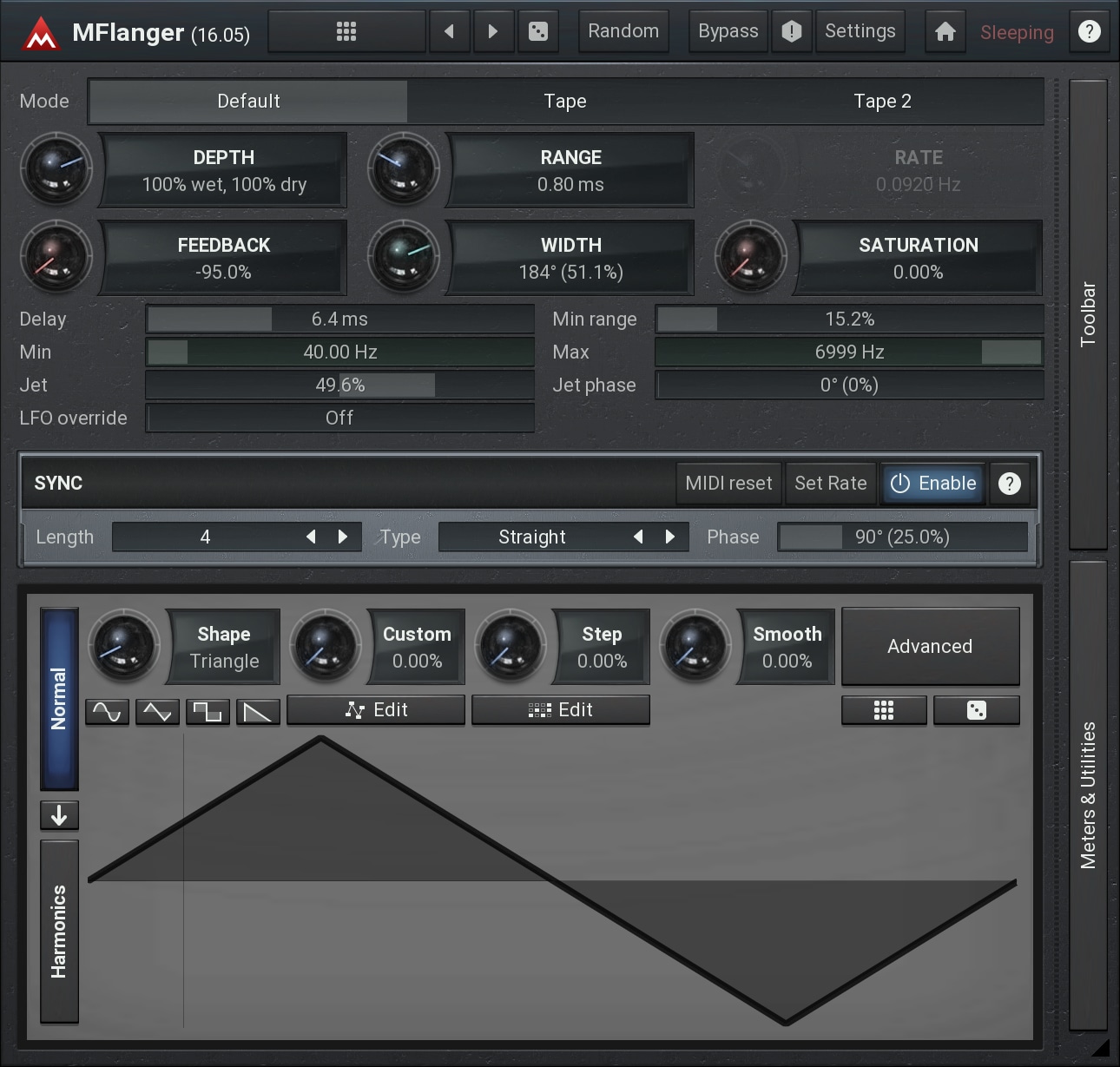
Task: Click the WIDTH 184° value display
Action: (571, 258)
